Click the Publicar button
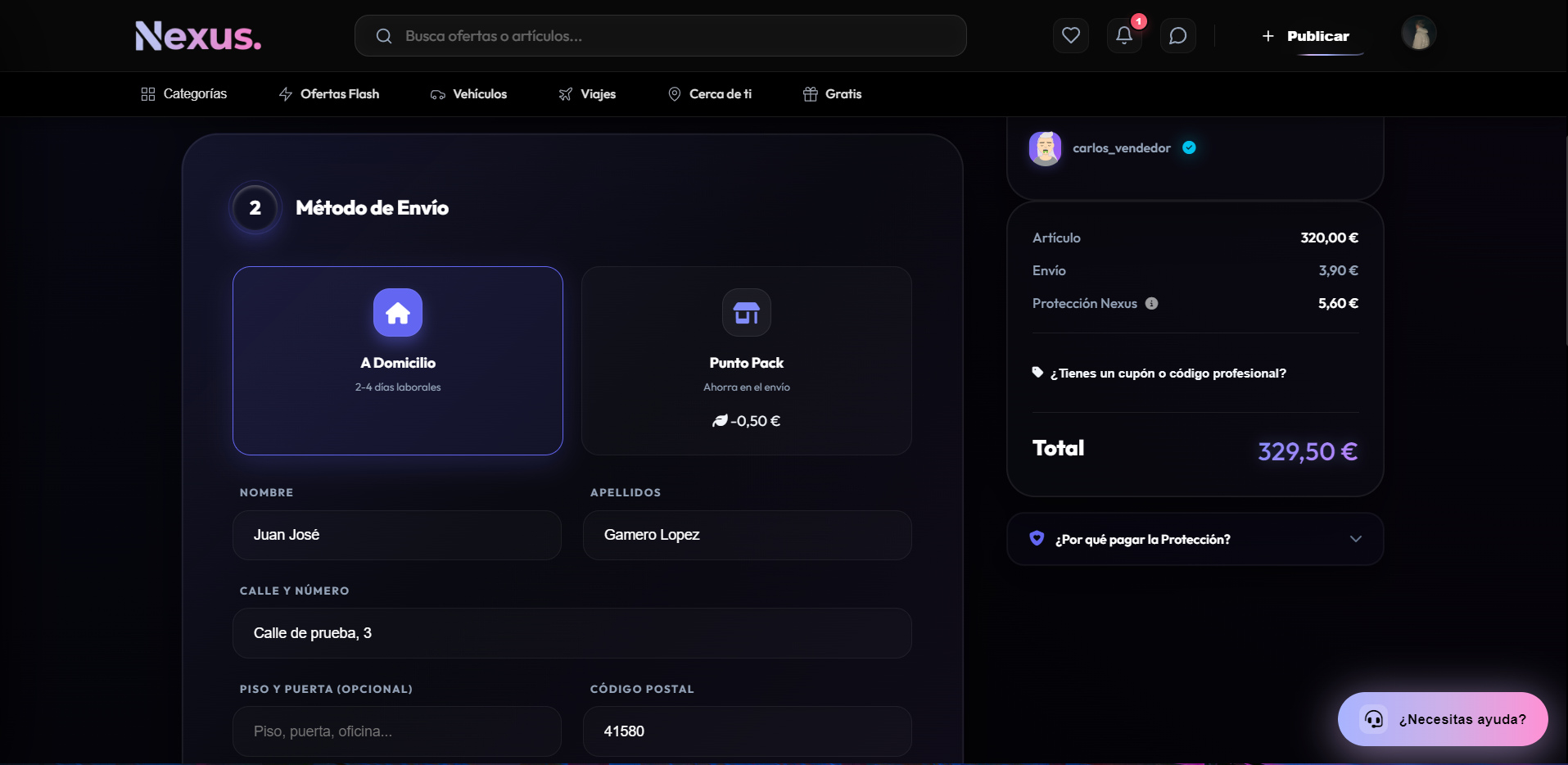Viewport: 1568px width, 765px height. pyautogui.click(x=1306, y=36)
